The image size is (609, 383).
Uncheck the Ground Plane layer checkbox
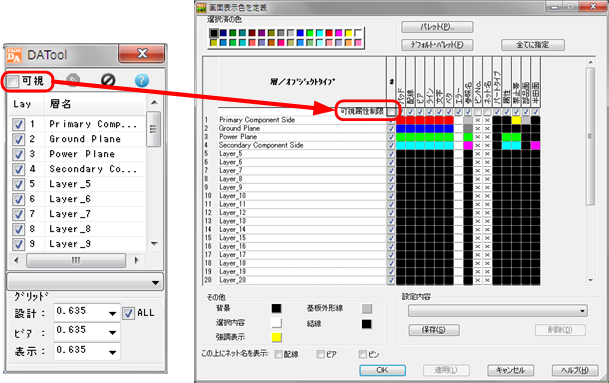[18, 139]
